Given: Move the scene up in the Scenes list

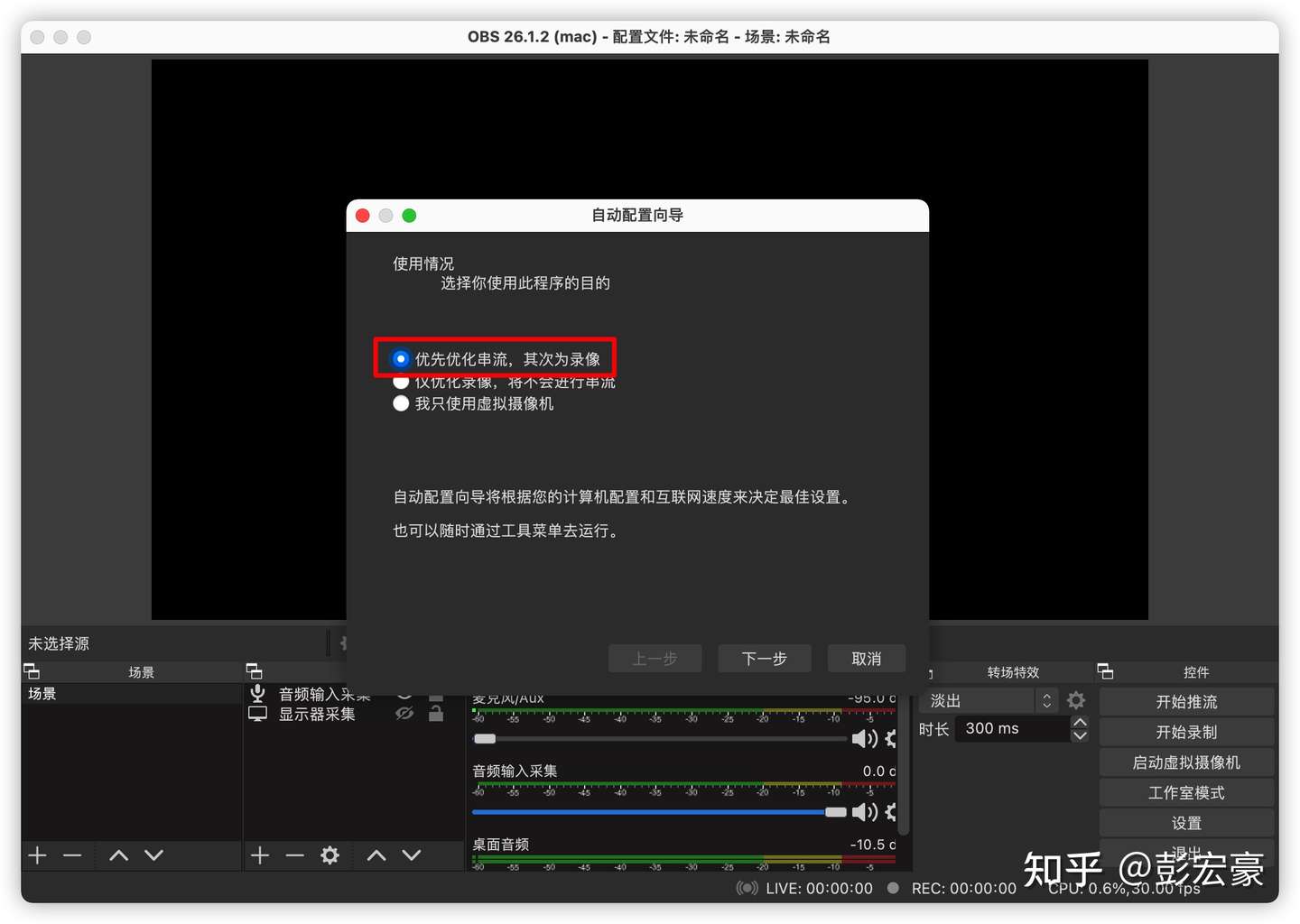Looking at the screenshot, I should (118, 855).
